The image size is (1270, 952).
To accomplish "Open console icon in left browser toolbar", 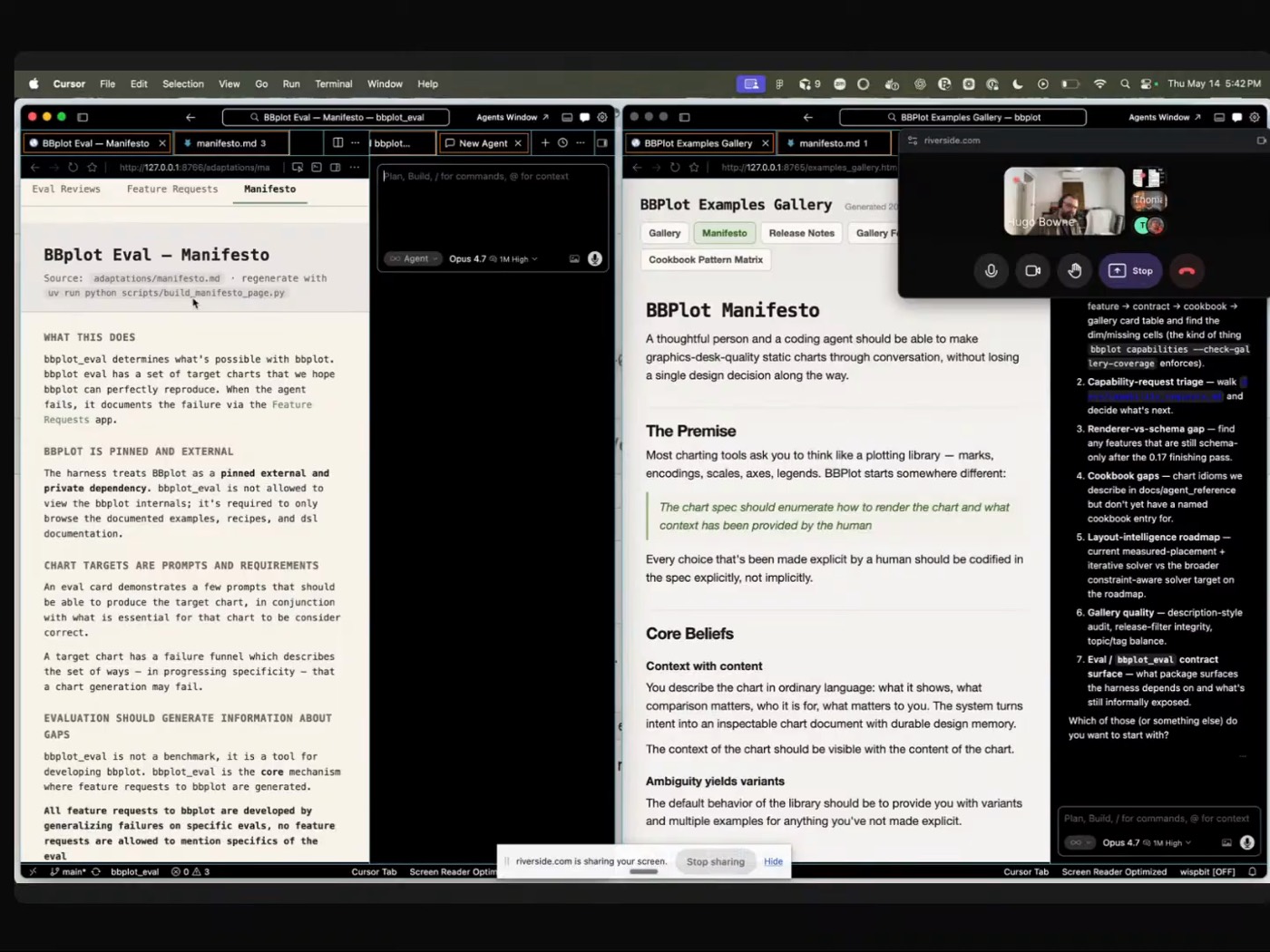I will click(317, 167).
